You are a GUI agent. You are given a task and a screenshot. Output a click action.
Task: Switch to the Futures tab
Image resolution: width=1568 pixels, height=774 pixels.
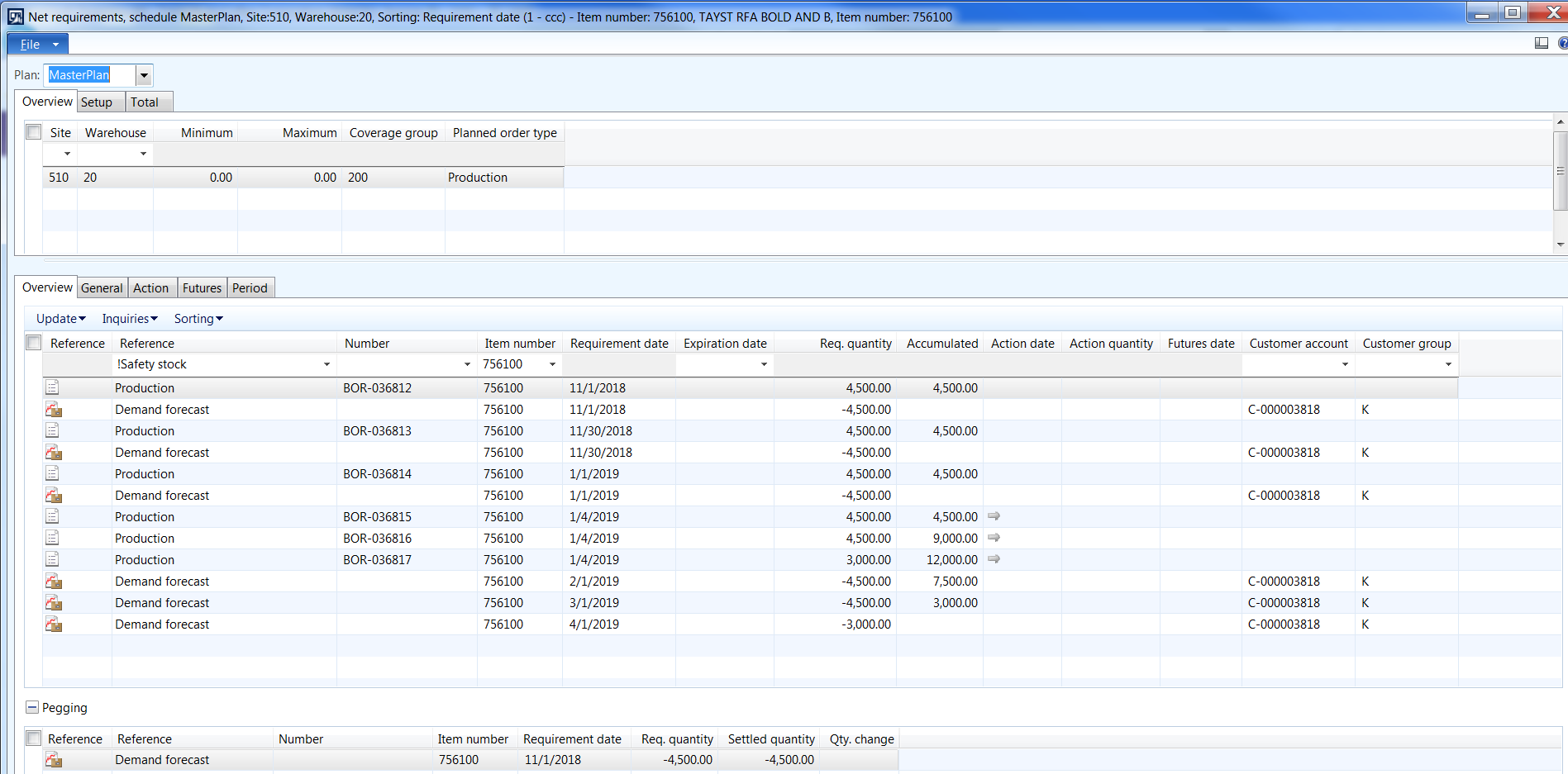[202, 288]
